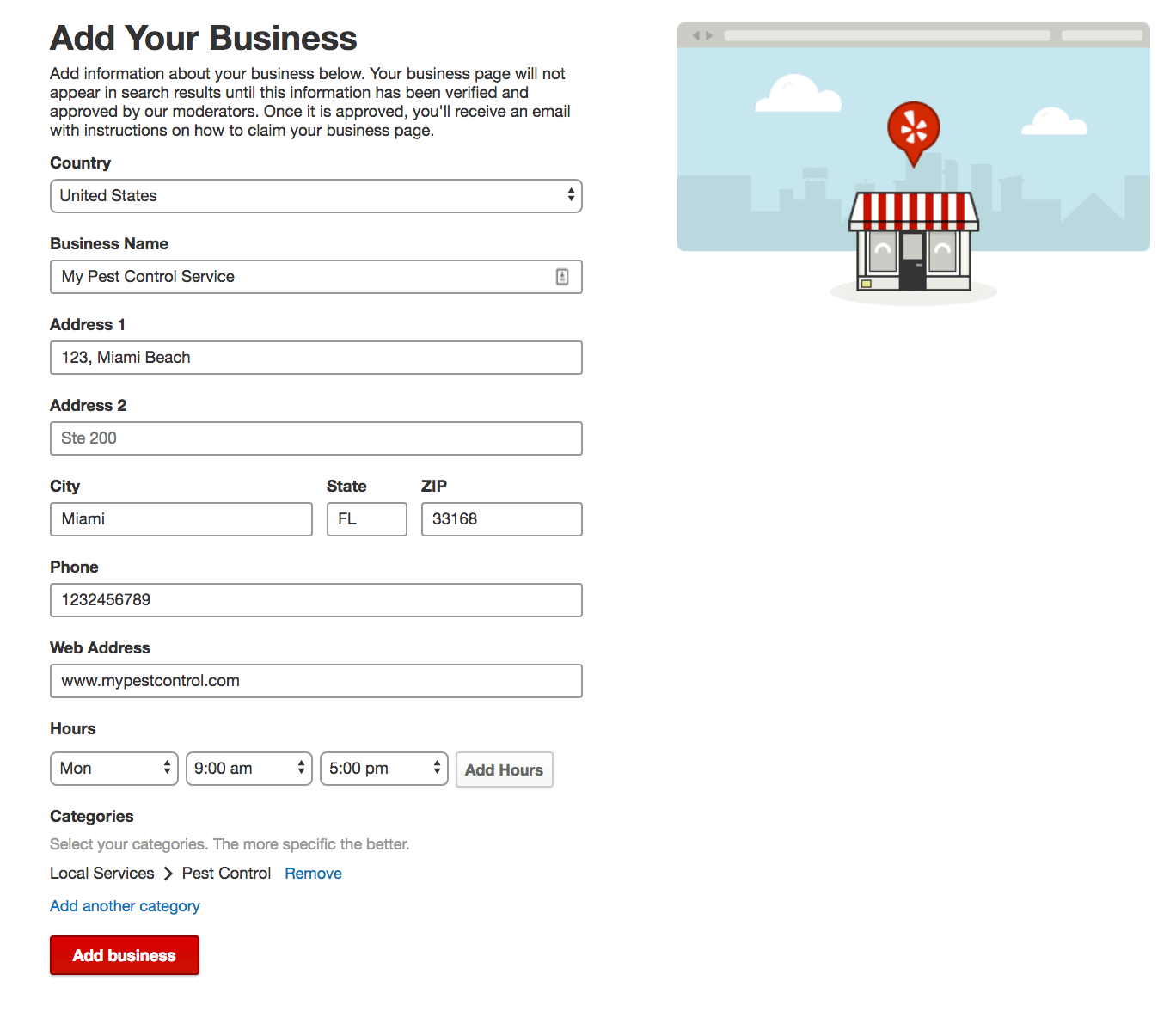Click the autofill contact icon in Business Name
1176x1030 pixels.
(562, 277)
